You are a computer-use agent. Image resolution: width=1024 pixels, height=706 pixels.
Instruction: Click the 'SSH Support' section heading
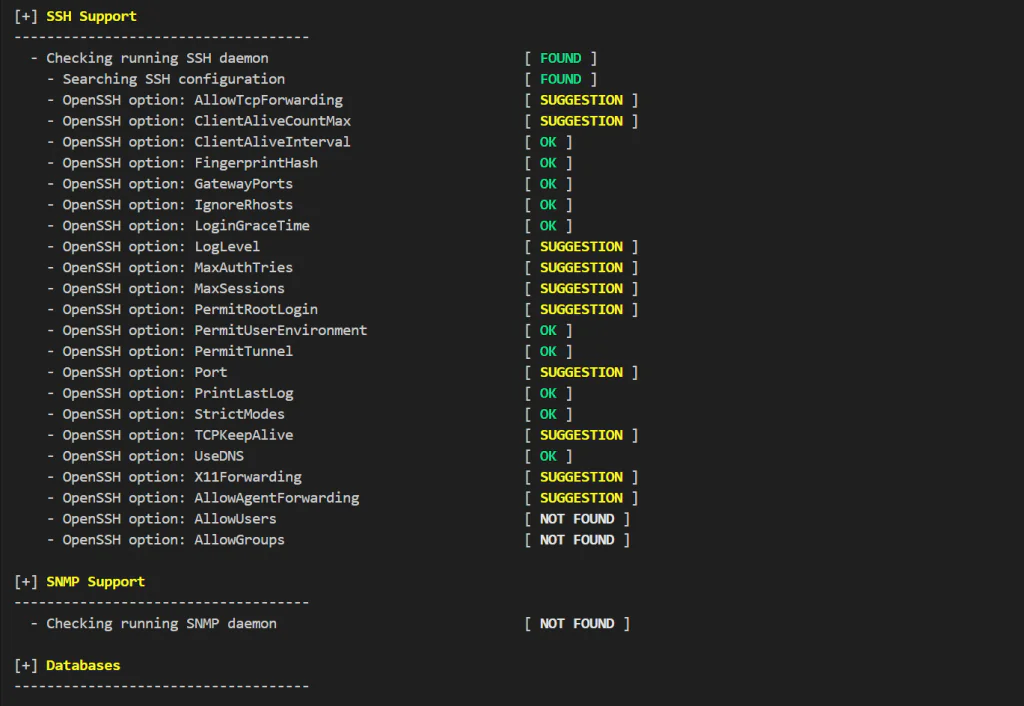click(91, 16)
